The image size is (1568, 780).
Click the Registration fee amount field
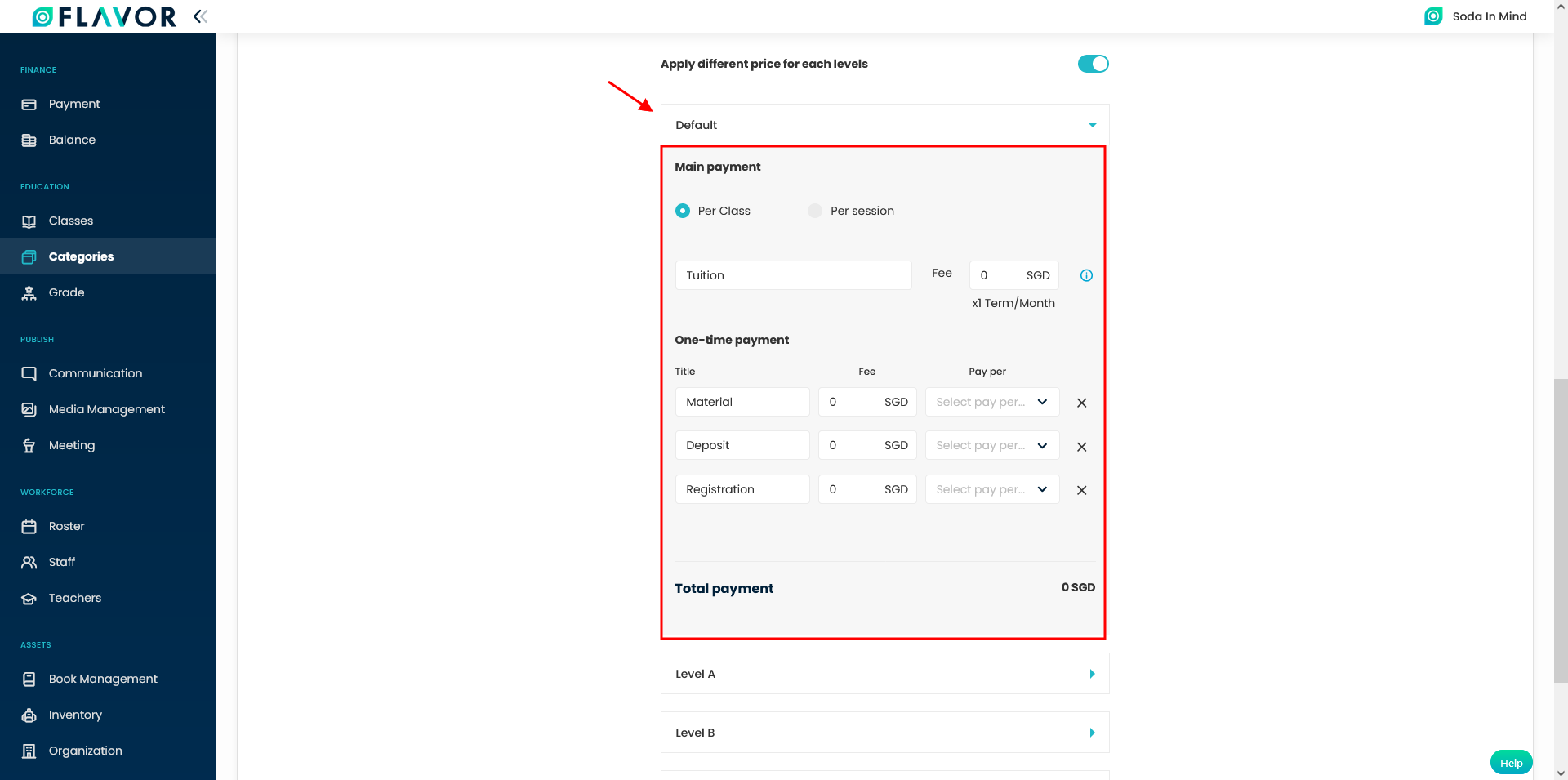click(x=867, y=489)
